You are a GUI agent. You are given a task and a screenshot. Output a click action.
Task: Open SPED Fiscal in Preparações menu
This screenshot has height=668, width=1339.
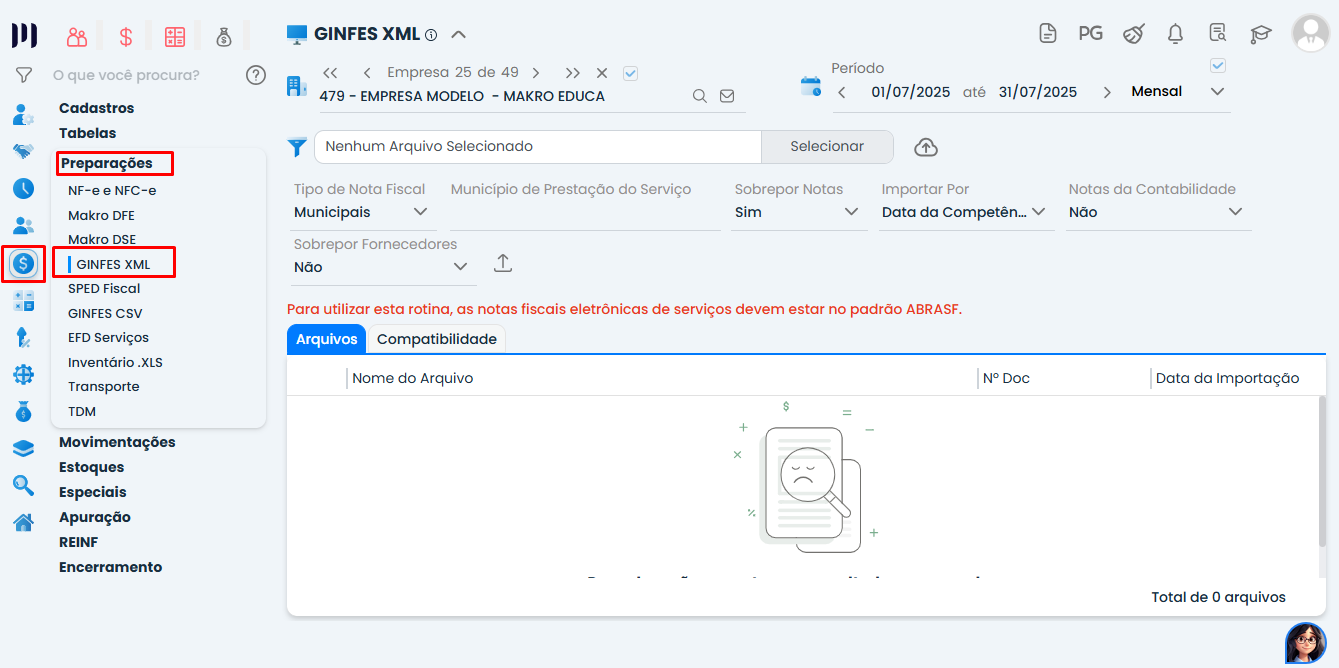coord(104,289)
